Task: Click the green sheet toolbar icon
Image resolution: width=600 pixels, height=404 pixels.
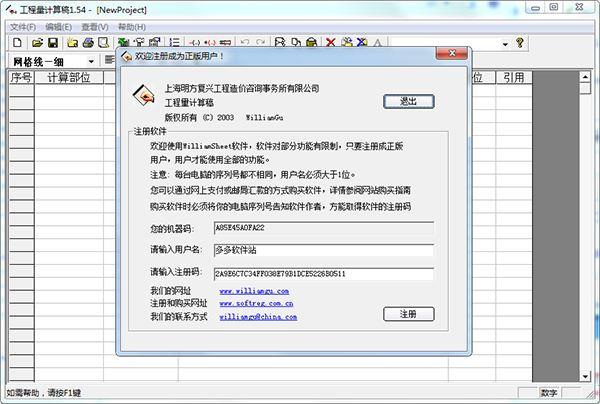Action: pyautogui.click(x=123, y=42)
